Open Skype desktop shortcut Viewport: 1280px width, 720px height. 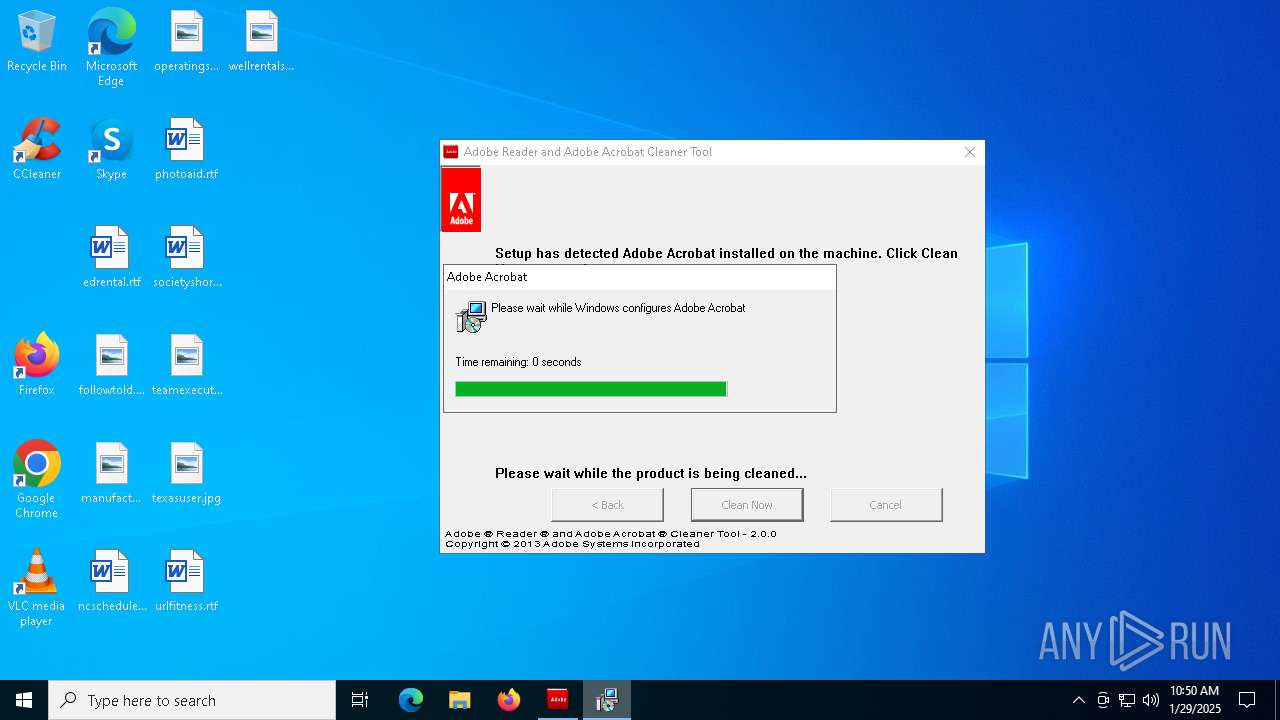point(111,150)
